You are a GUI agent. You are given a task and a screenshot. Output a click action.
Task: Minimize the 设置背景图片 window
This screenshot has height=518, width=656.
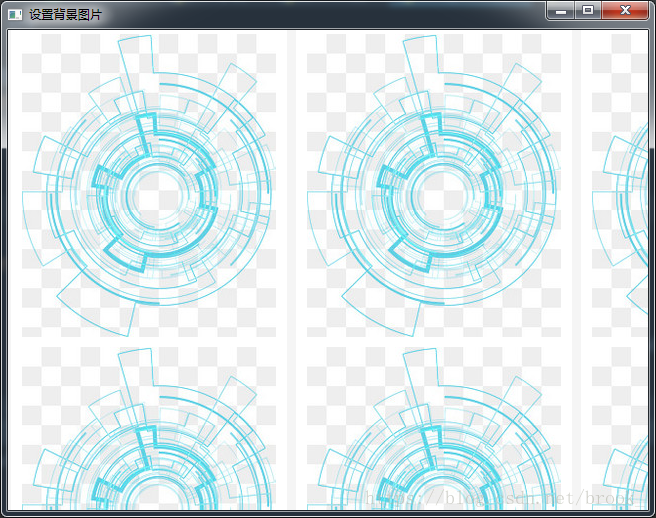[561, 10]
